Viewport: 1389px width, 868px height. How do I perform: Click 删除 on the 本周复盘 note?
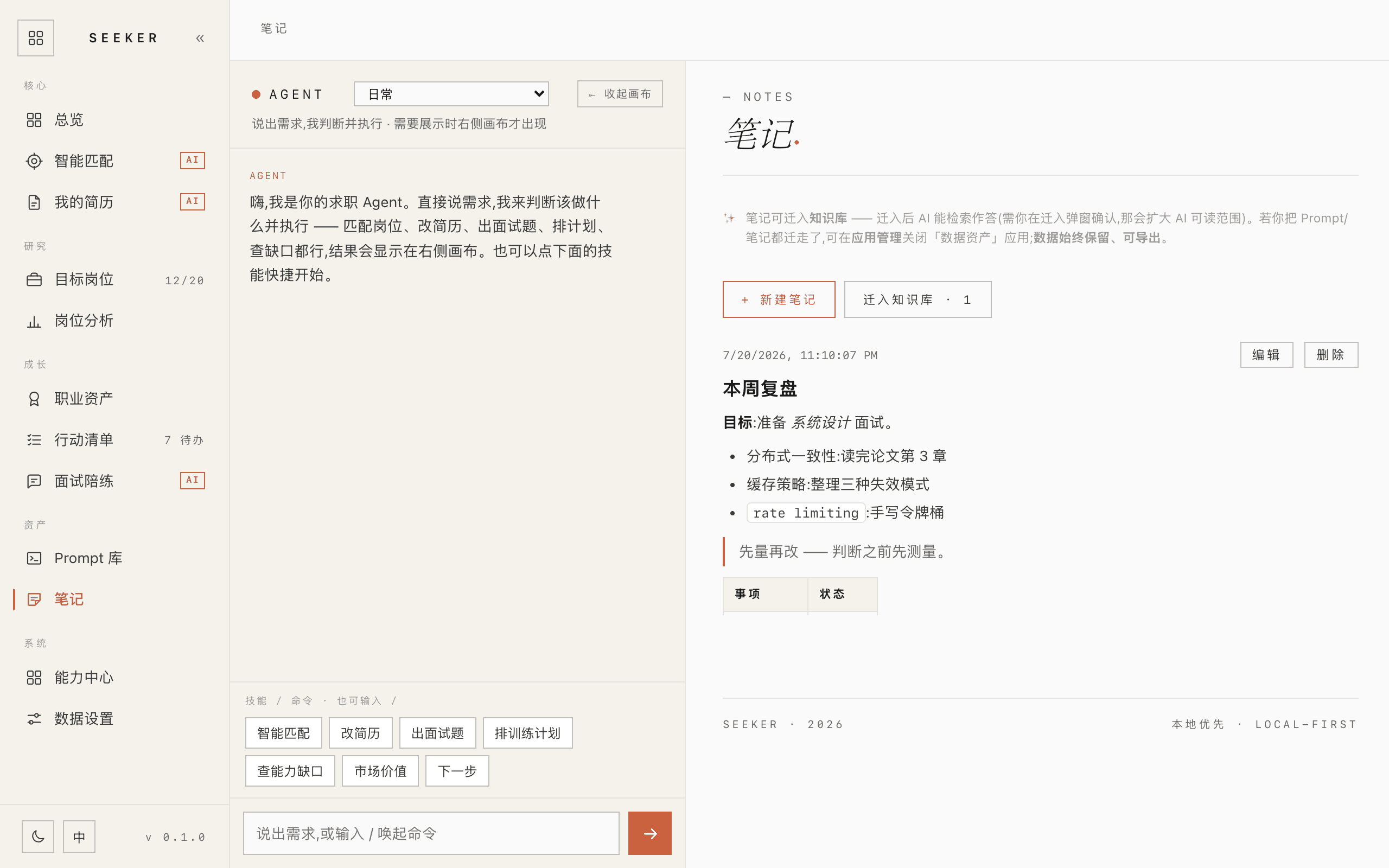click(x=1330, y=355)
